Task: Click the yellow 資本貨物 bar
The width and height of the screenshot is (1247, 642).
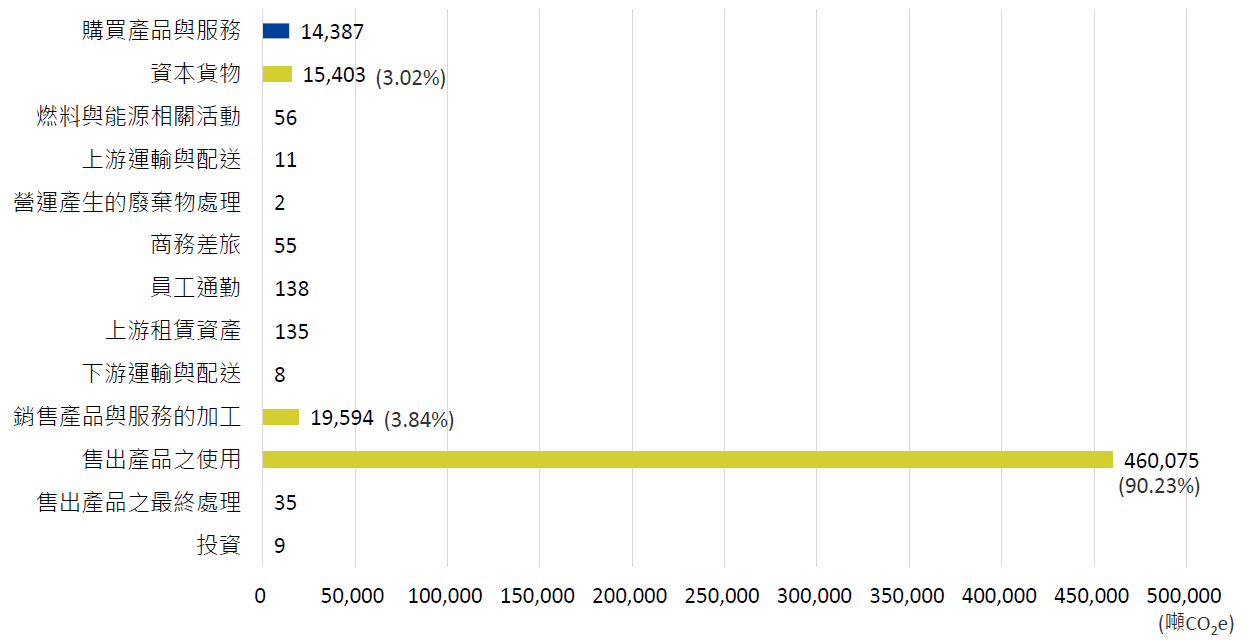Action: pyautogui.click(x=277, y=74)
